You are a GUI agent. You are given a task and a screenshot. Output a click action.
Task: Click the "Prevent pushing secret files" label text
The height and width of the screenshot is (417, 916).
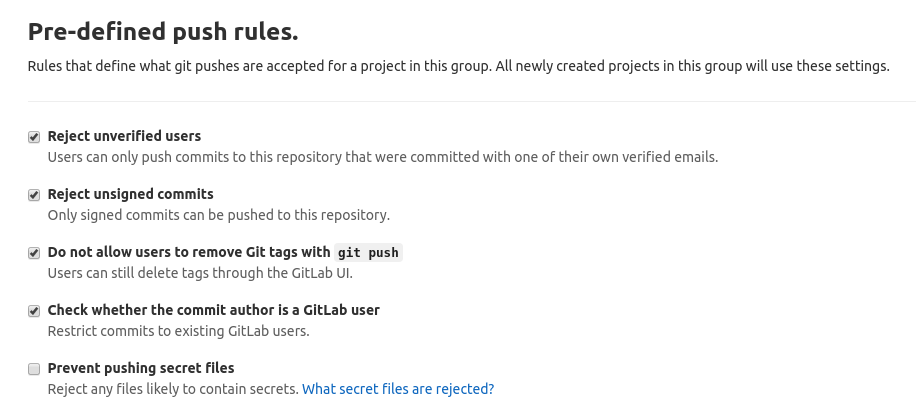tap(141, 368)
